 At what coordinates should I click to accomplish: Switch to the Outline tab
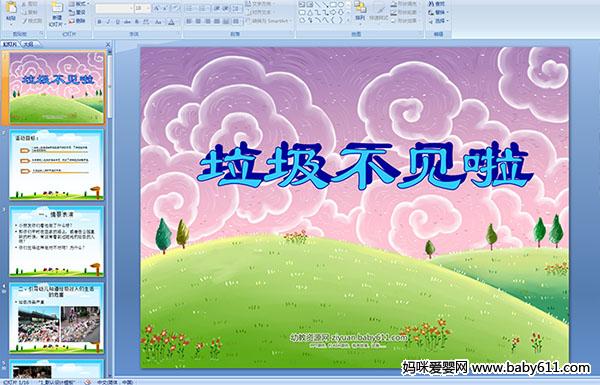(28, 44)
